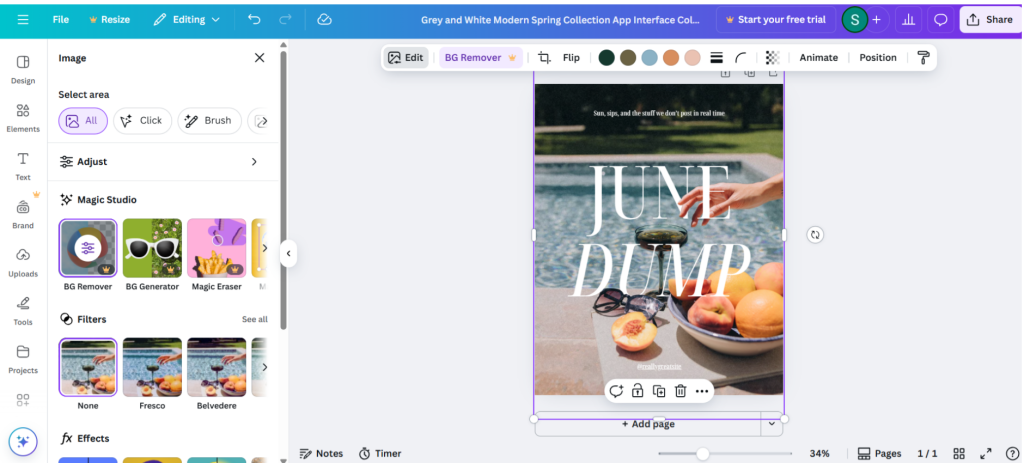Select the Brush area option
The height and width of the screenshot is (463, 1024).
tap(209, 121)
